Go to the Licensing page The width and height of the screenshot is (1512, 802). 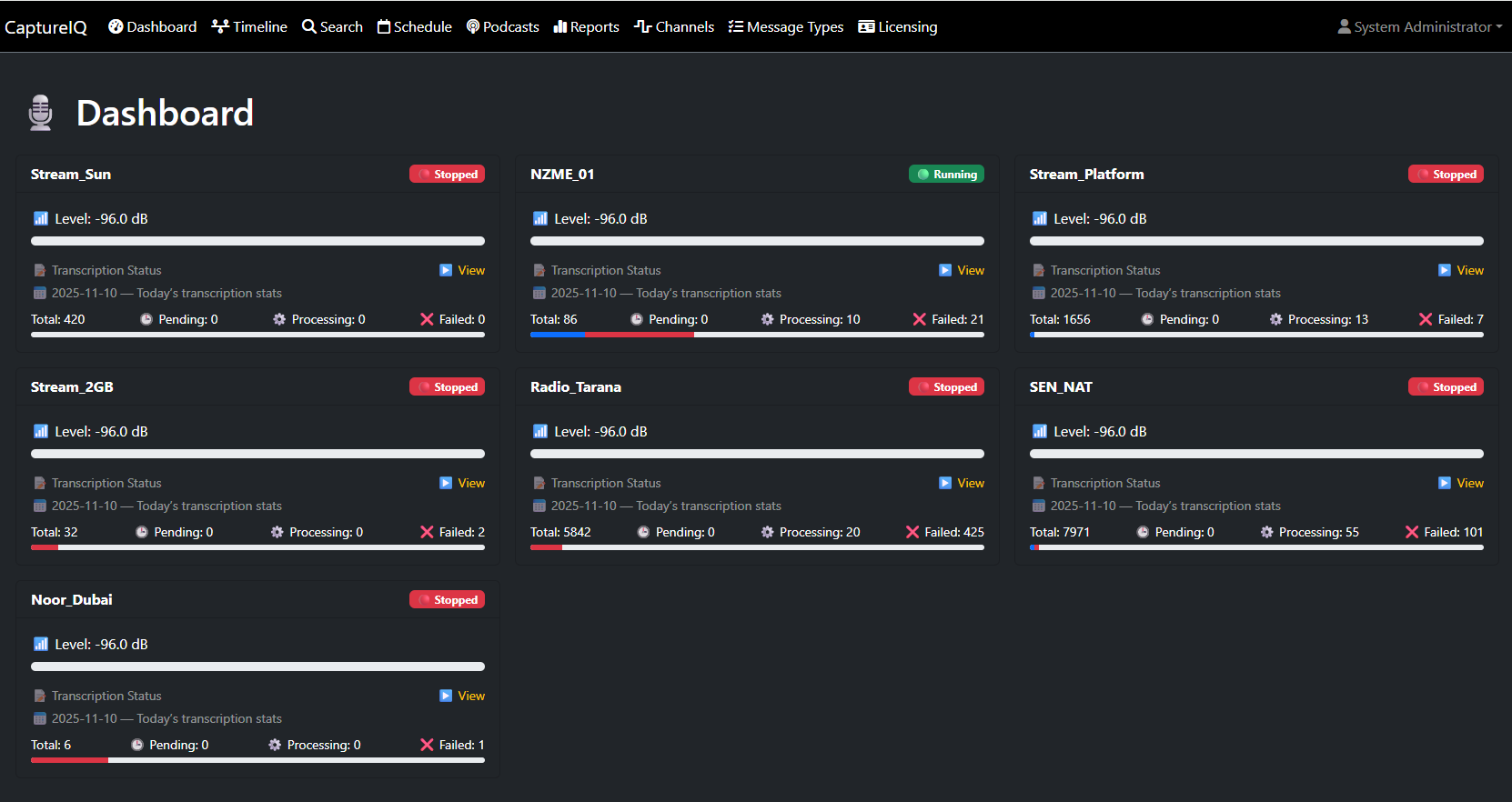point(897,27)
